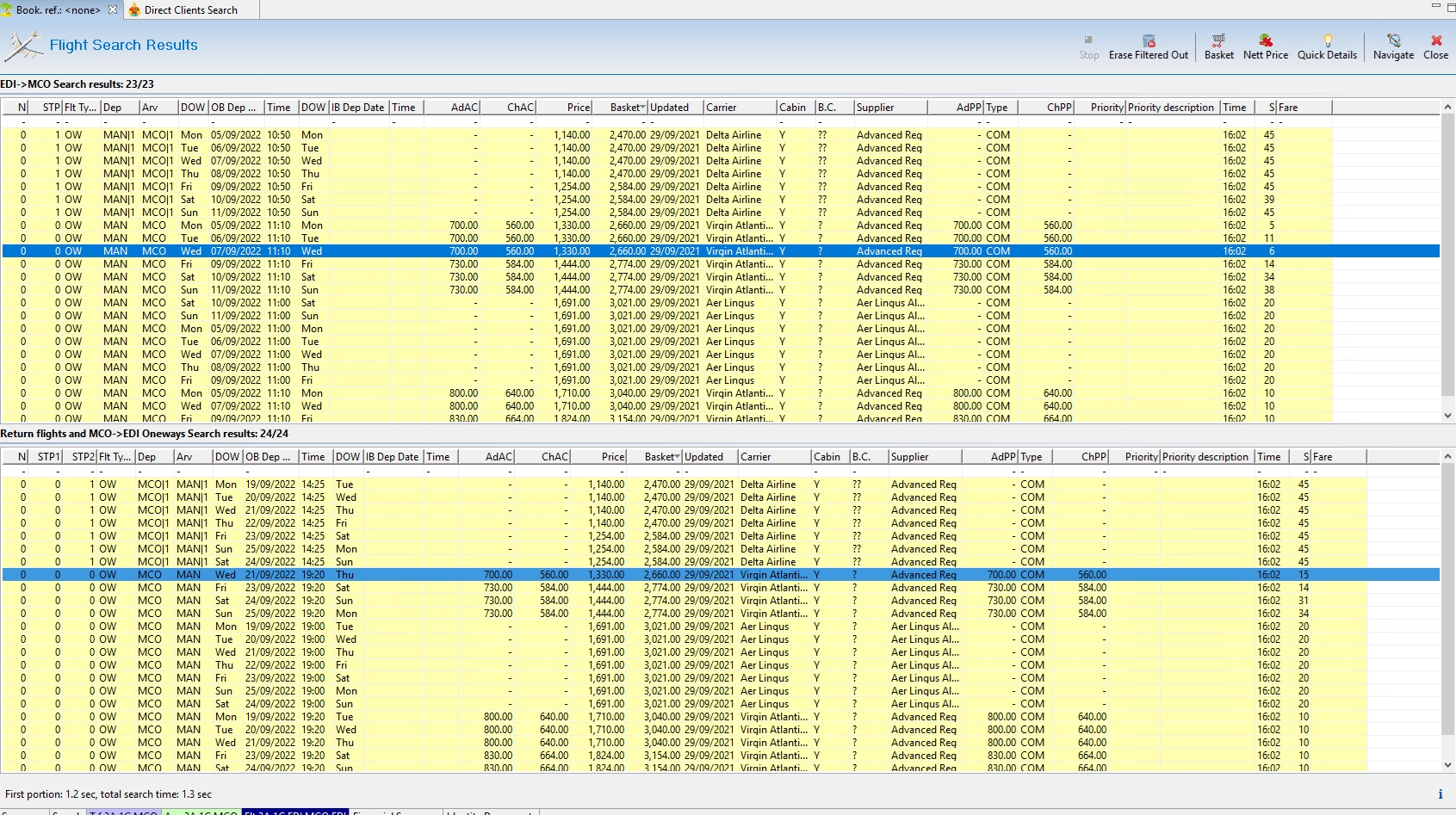Close search results with red X icon
Screen dimensions: 1456x815
[x=1435, y=41]
